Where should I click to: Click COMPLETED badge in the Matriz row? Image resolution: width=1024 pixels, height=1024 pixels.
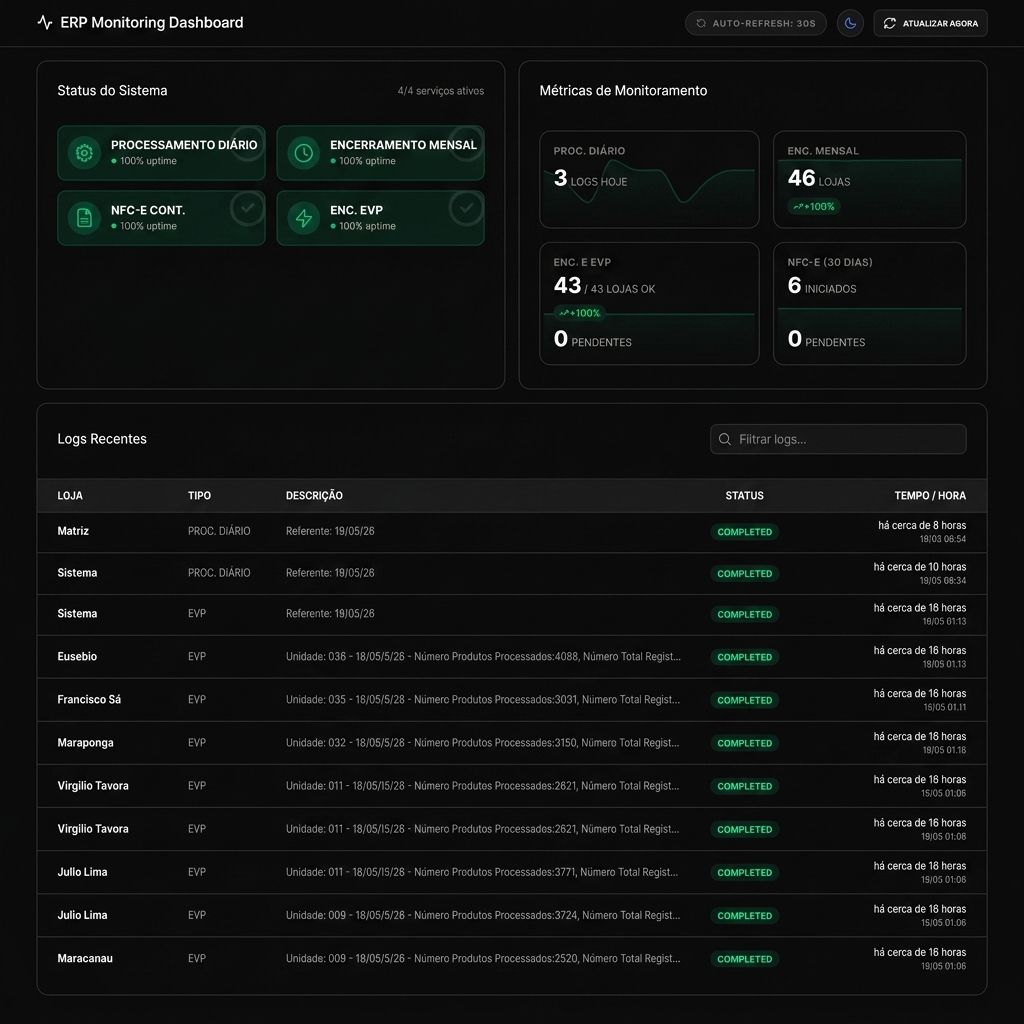point(744,532)
